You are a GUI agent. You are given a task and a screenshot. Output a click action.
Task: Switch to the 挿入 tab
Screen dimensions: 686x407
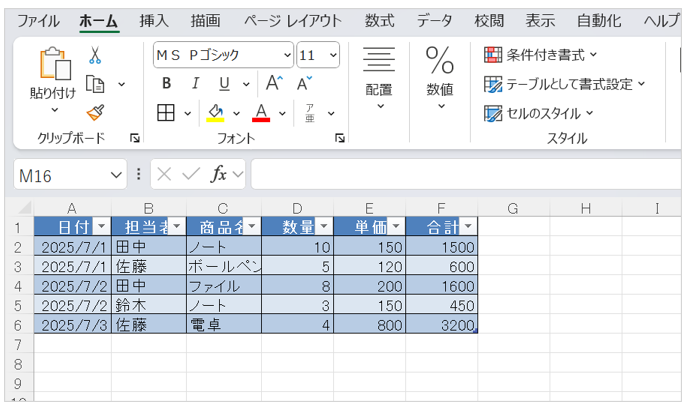click(x=154, y=21)
